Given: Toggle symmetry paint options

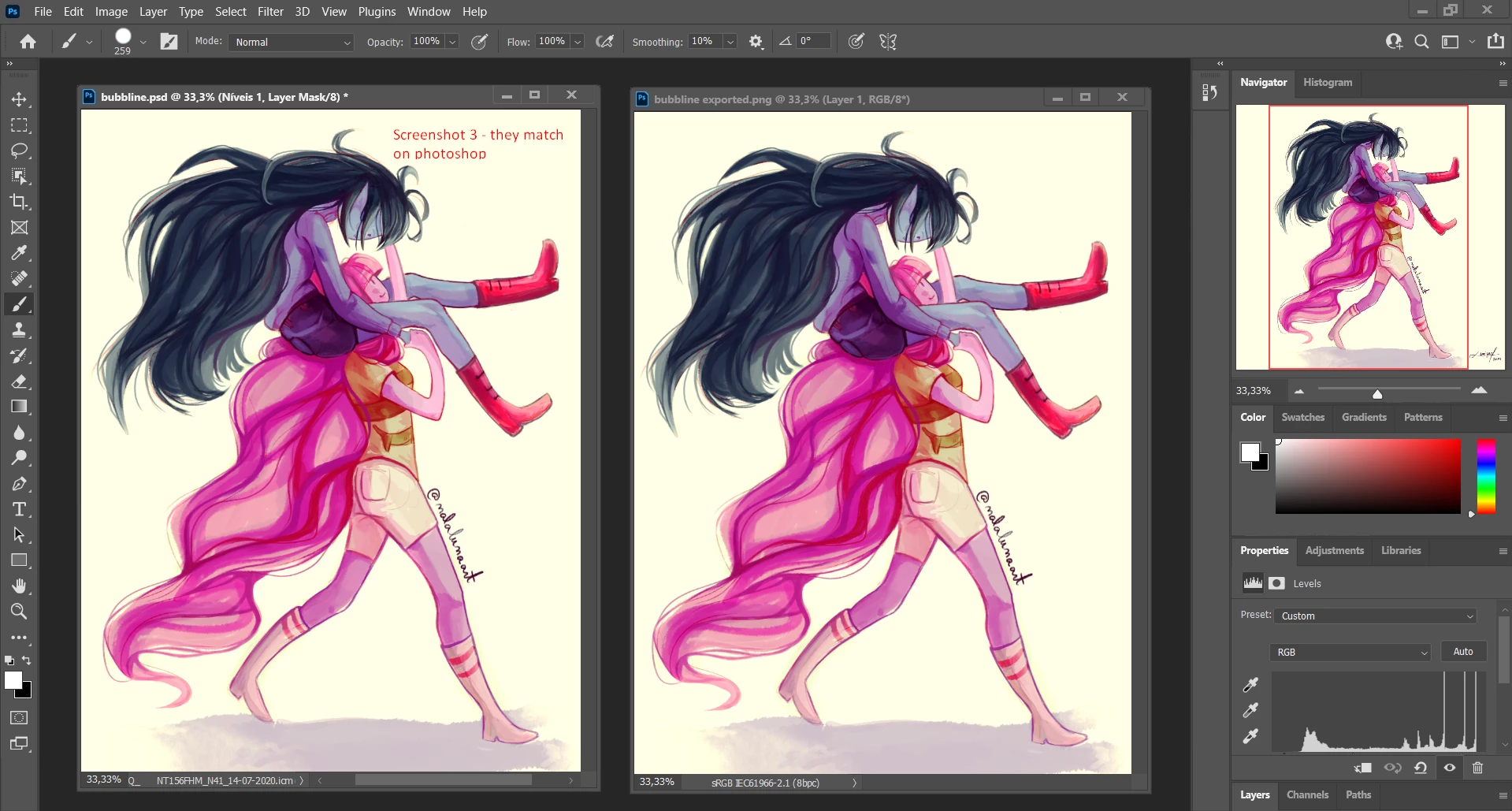Looking at the screenshot, I should tap(888, 42).
